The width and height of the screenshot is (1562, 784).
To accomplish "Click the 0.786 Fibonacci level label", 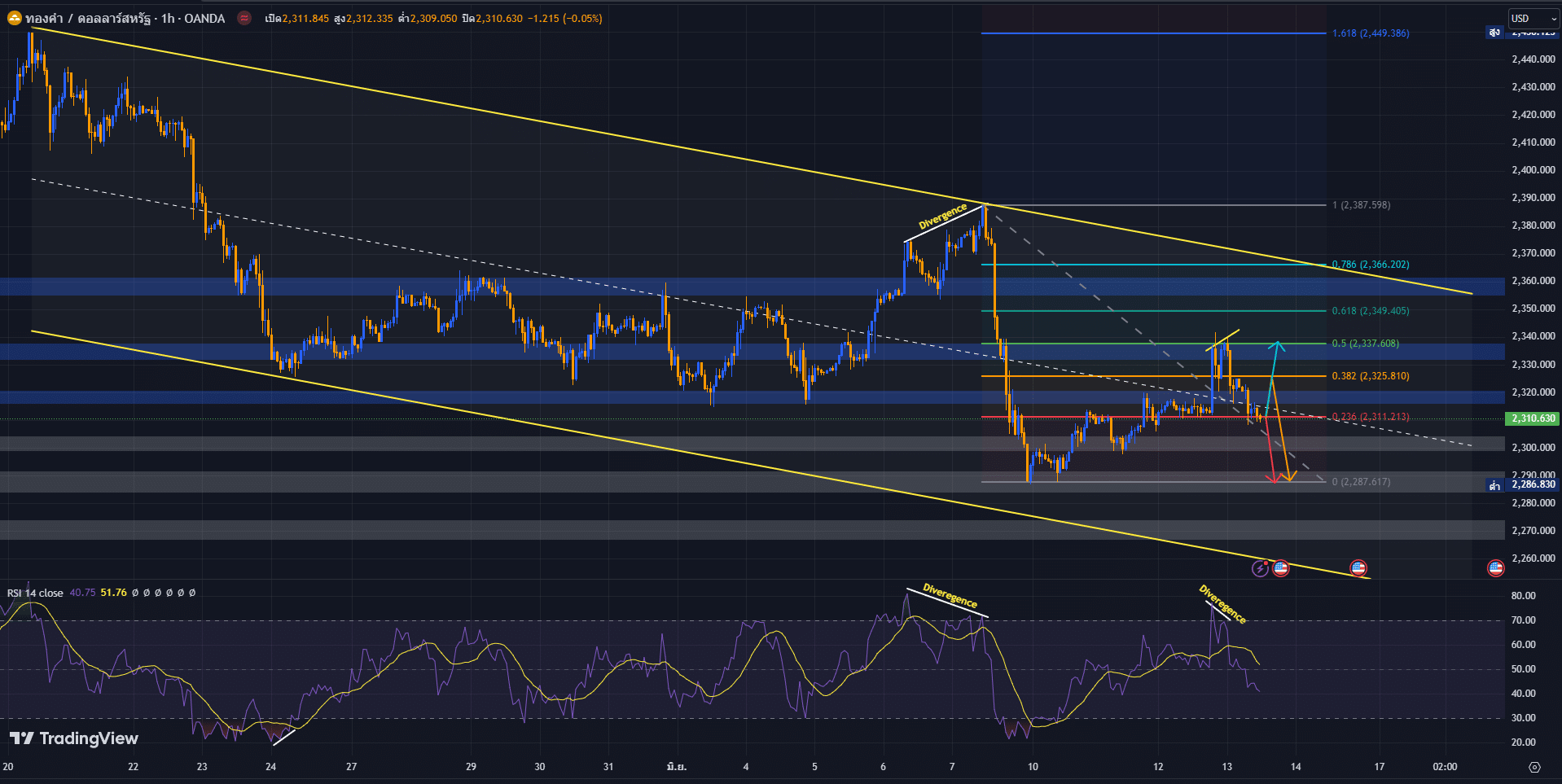I will point(1370,265).
